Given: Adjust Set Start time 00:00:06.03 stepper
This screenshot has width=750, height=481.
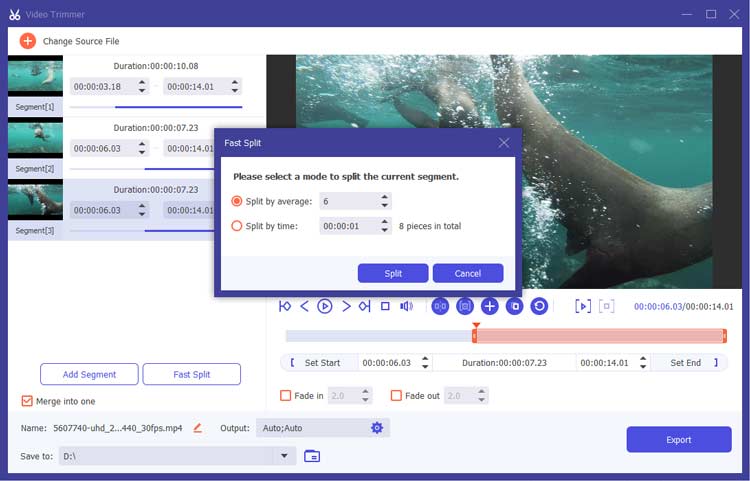Looking at the screenshot, I should tap(425, 362).
